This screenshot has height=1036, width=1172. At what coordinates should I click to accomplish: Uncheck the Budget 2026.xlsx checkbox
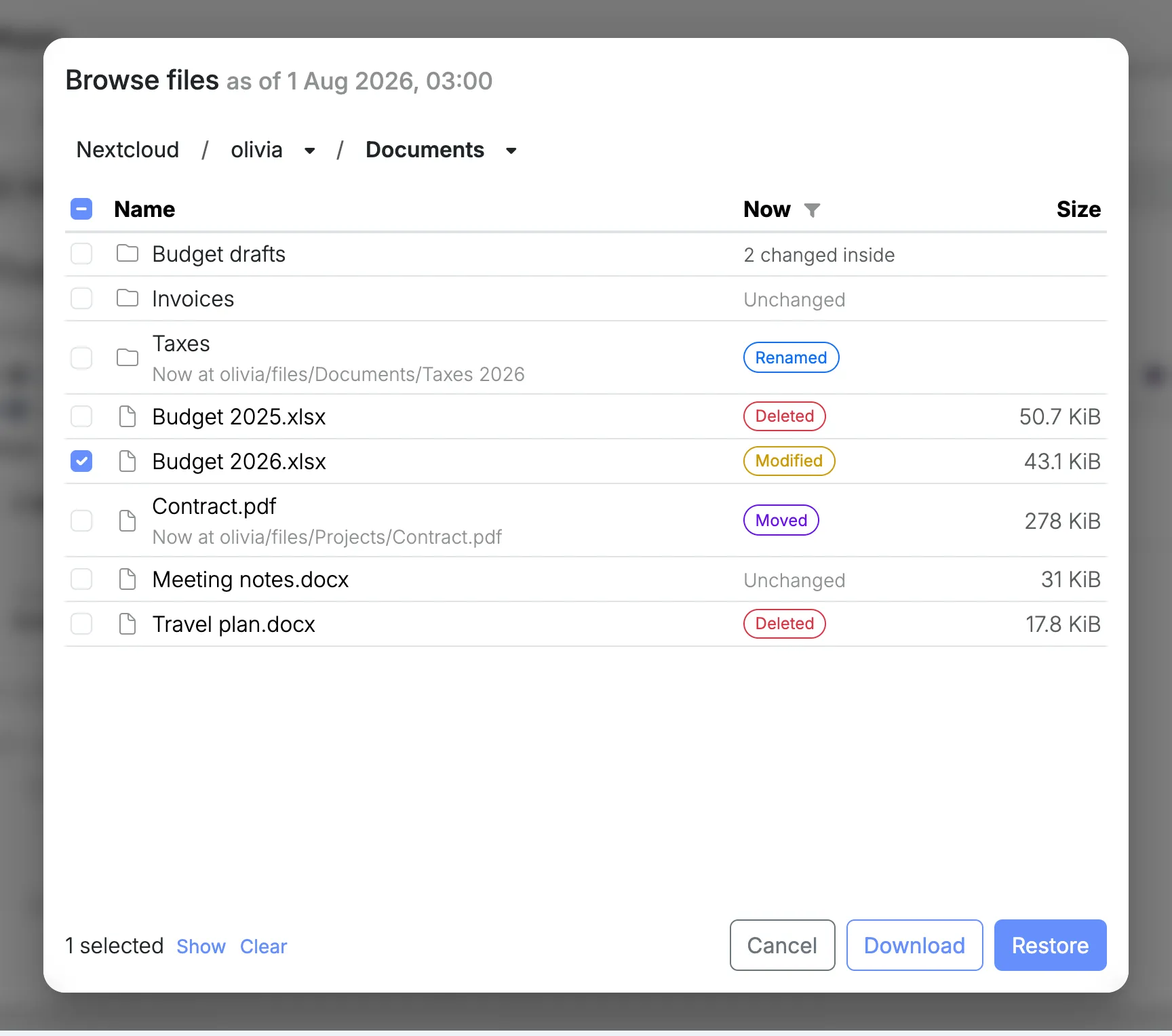(81, 461)
